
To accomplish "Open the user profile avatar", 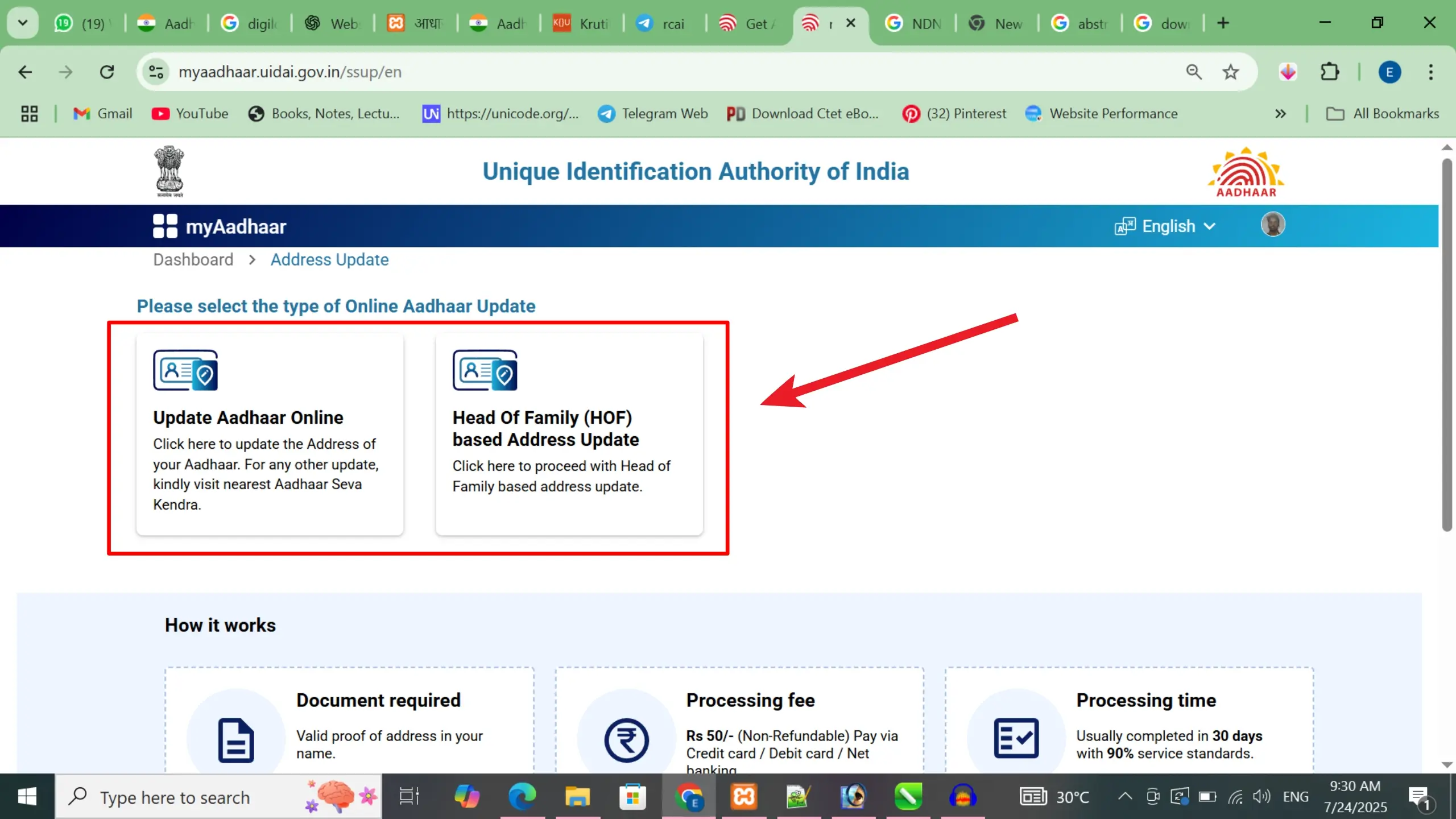I will (1273, 224).
